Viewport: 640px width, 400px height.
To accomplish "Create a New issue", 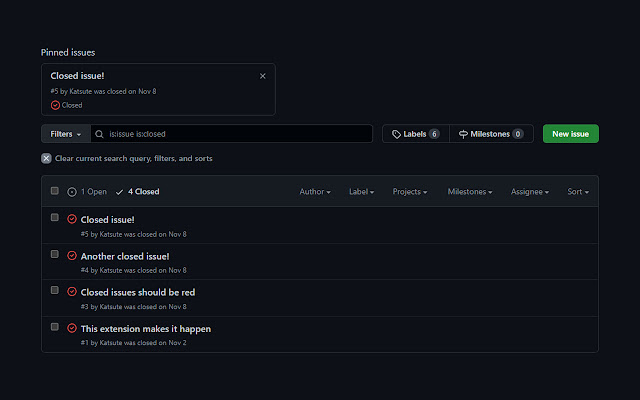I will [571, 134].
